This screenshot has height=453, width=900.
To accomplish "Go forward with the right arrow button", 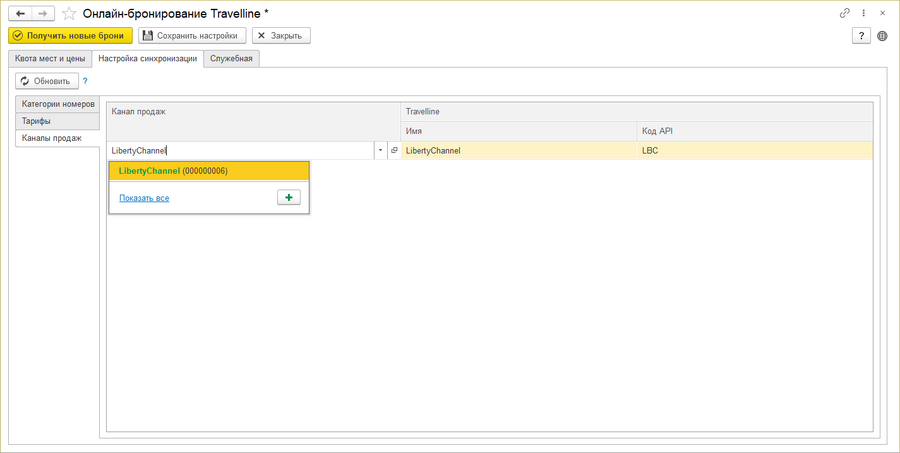I will coord(43,13).
